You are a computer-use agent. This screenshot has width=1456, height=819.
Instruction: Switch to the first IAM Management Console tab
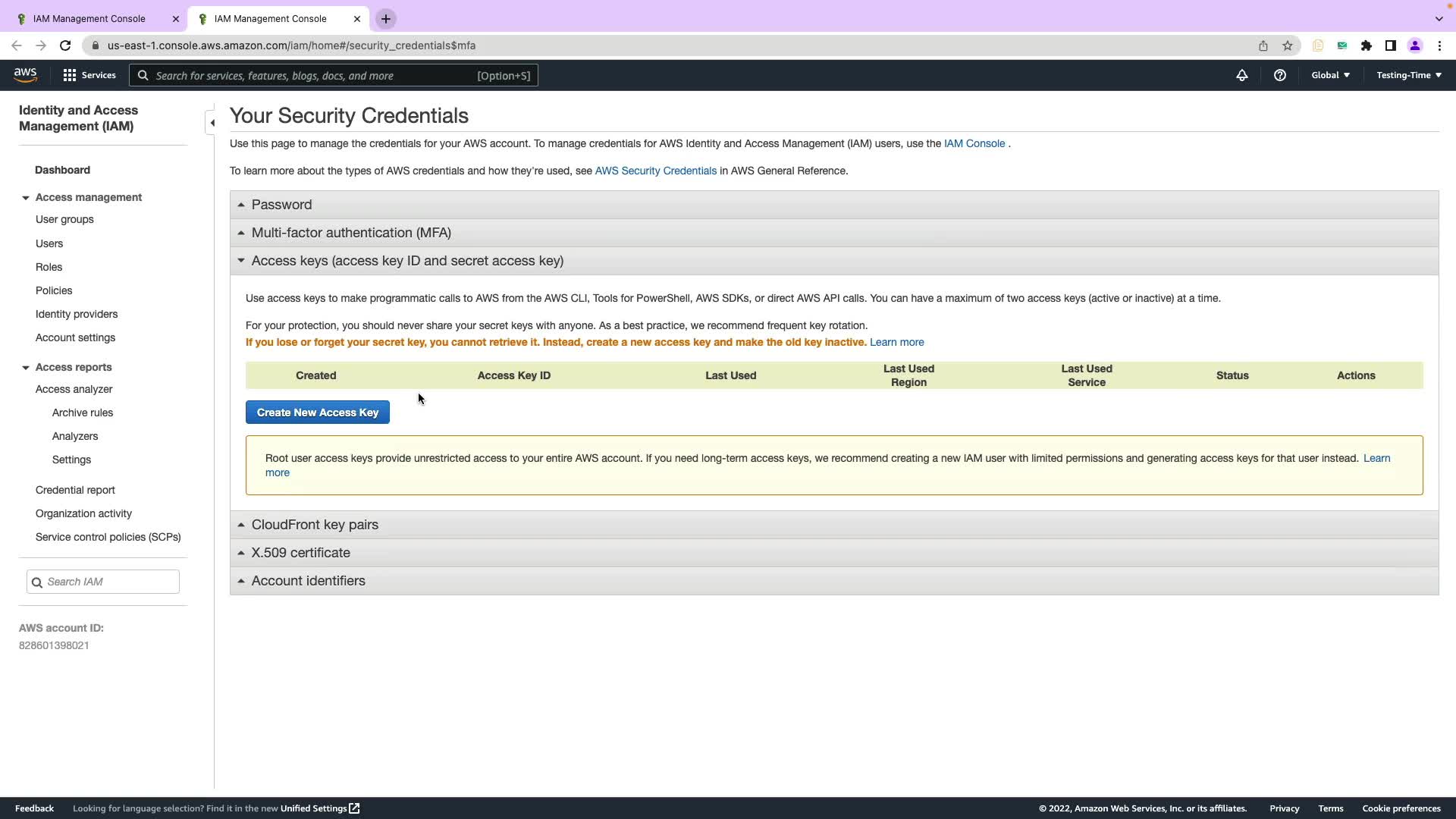[89, 19]
